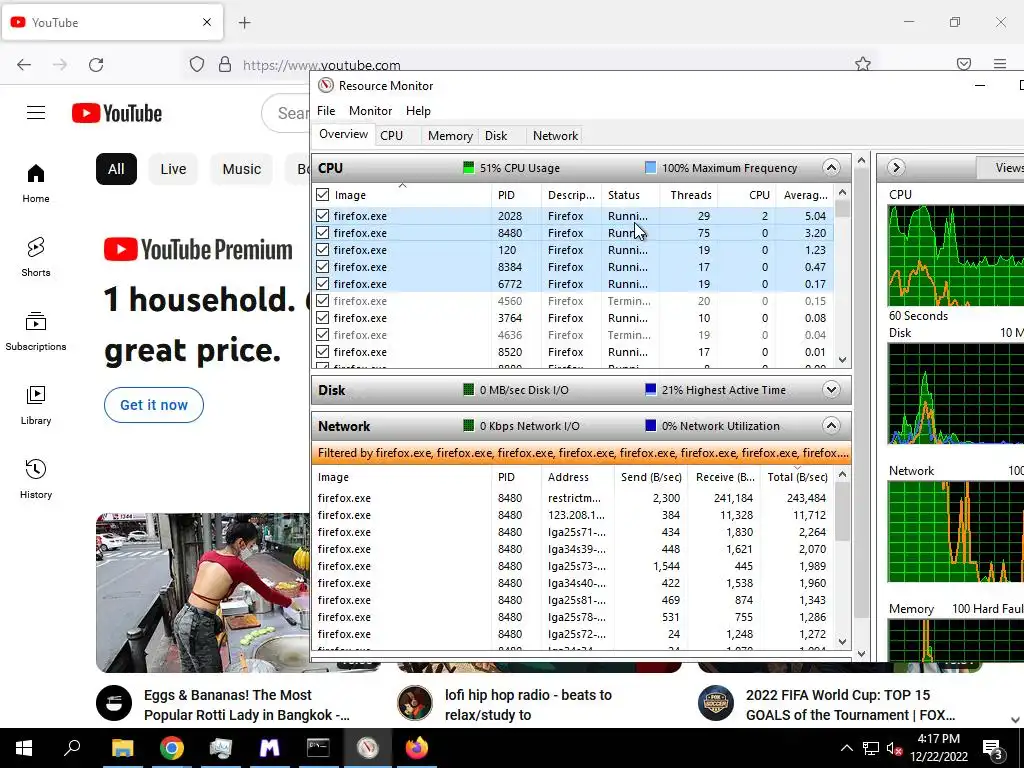This screenshot has height=768, width=1024.
Task: Click Firefox forward arrow button
Action: point(60,65)
